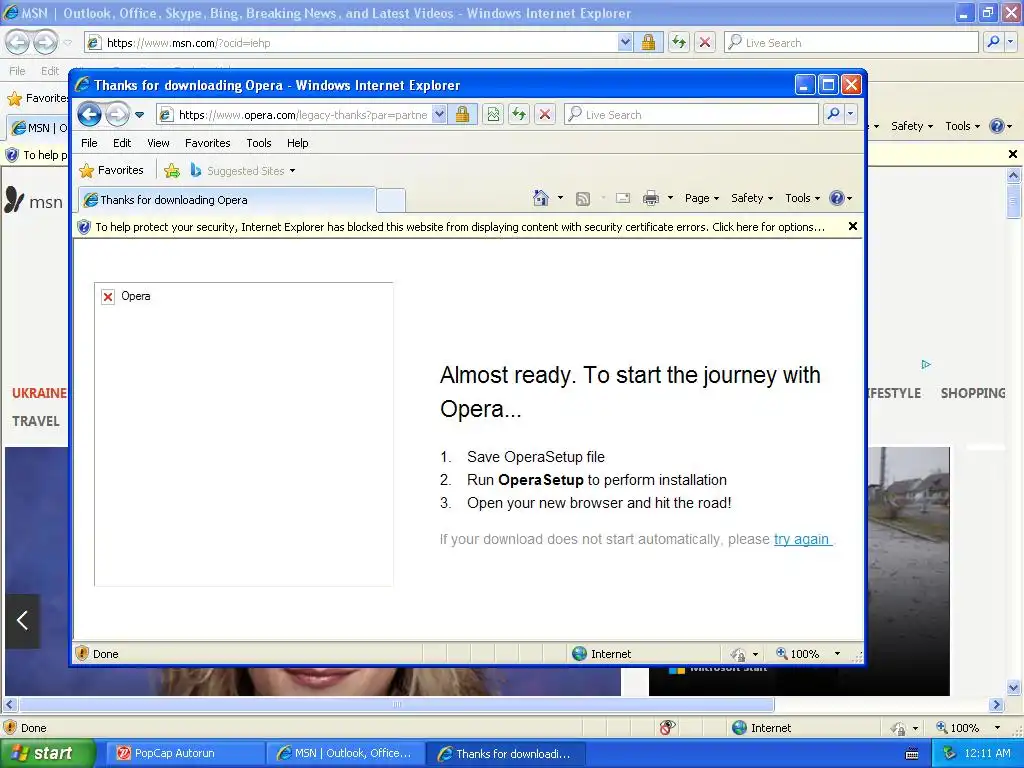Run search with front window magnifier button
Image resolution: width=1024 pixels, height=768 pixels.
pos(833,115)
